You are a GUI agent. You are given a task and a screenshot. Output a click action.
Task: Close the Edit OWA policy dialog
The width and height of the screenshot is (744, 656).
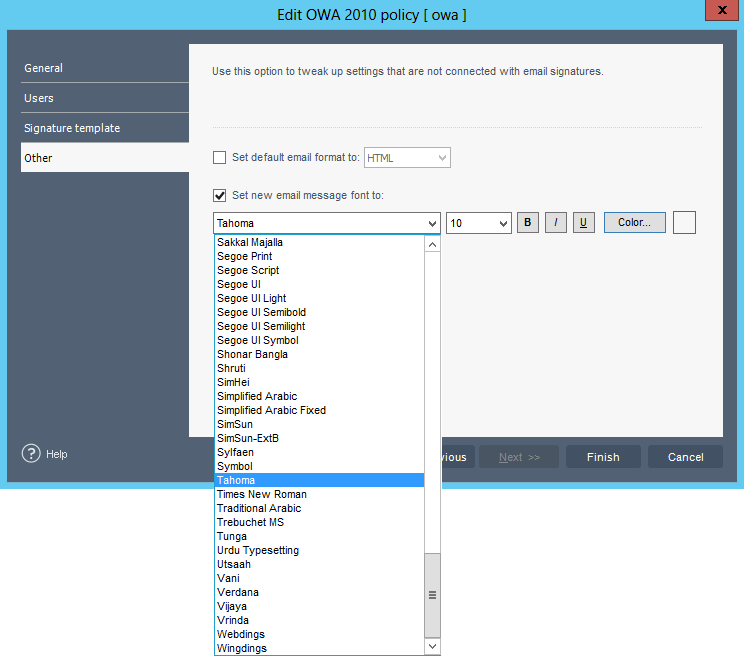(722, 10)
